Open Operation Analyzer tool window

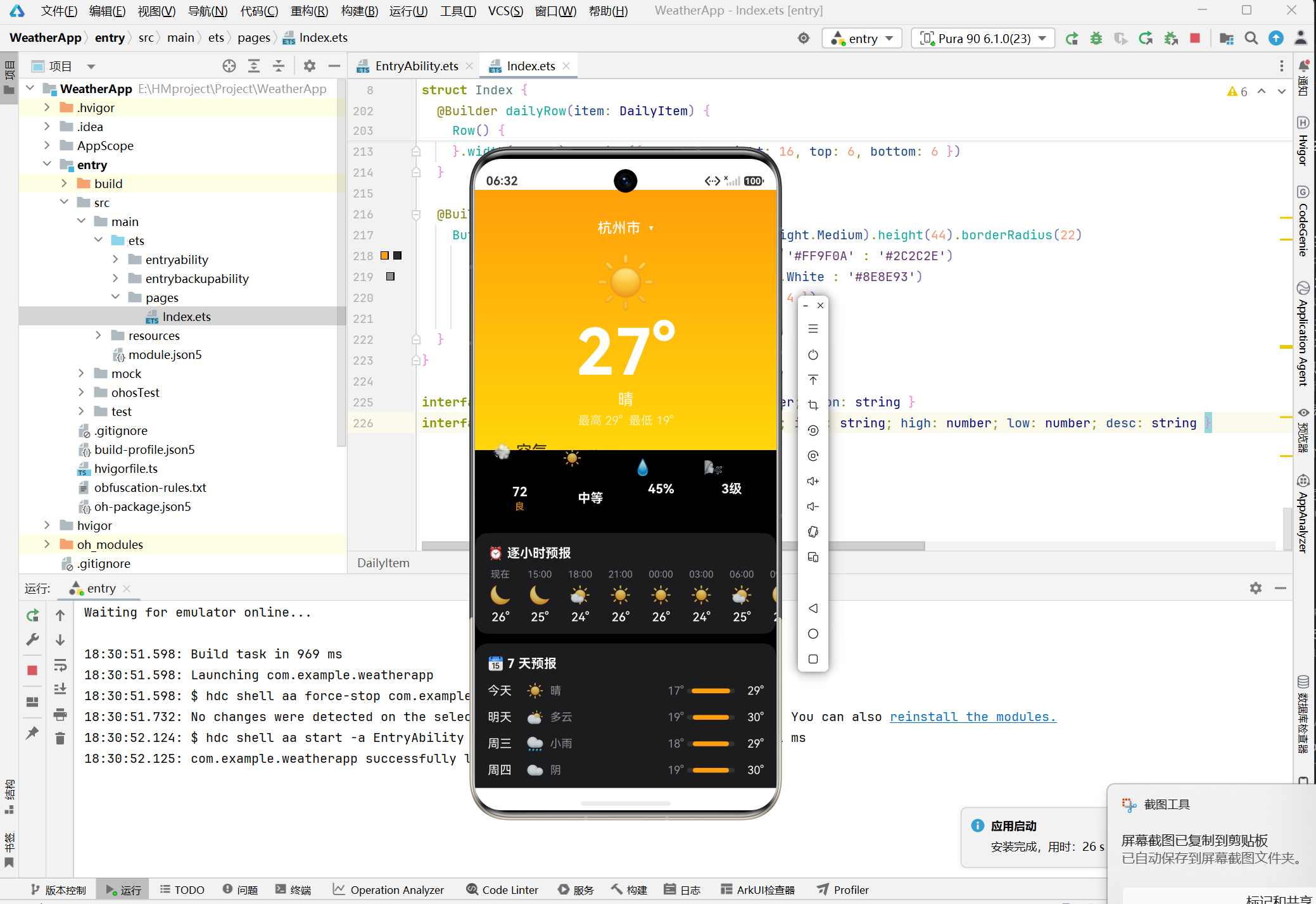click(x=389, y=889)
